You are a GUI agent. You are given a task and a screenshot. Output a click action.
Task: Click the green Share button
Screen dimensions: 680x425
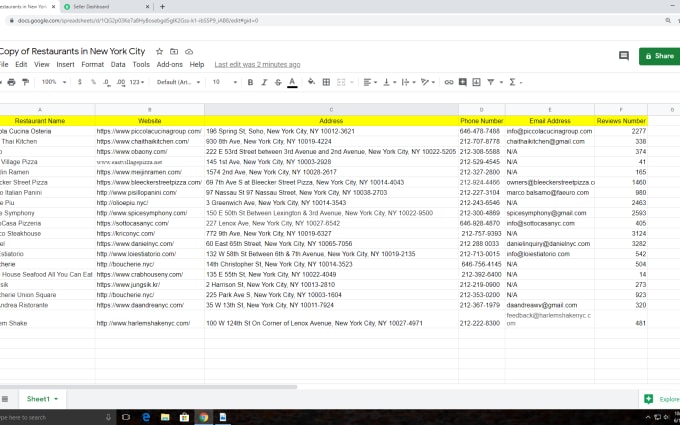pos(659,56)
